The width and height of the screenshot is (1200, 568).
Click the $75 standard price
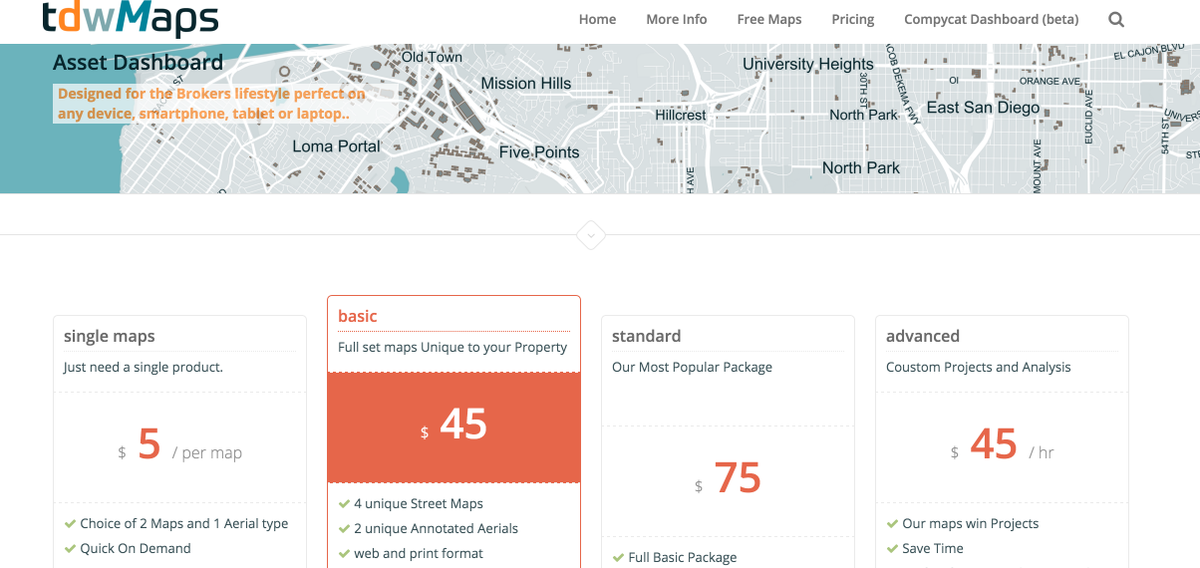coord(728,479)
